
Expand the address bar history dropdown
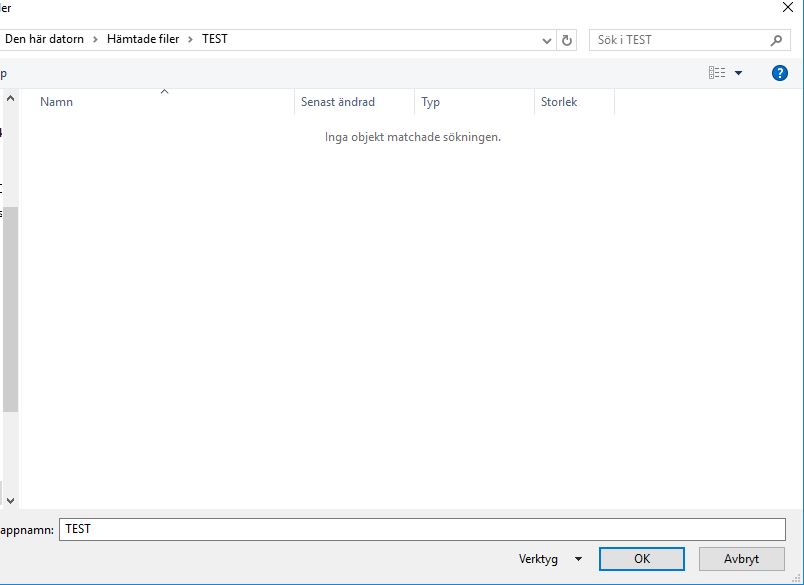pyautogui.click(x=547, y=41)
